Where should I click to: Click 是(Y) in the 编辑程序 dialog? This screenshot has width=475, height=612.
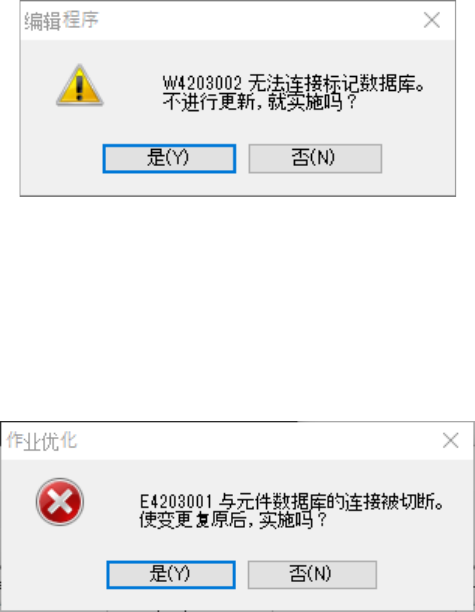pyautogui.click(x=169, y=158)
